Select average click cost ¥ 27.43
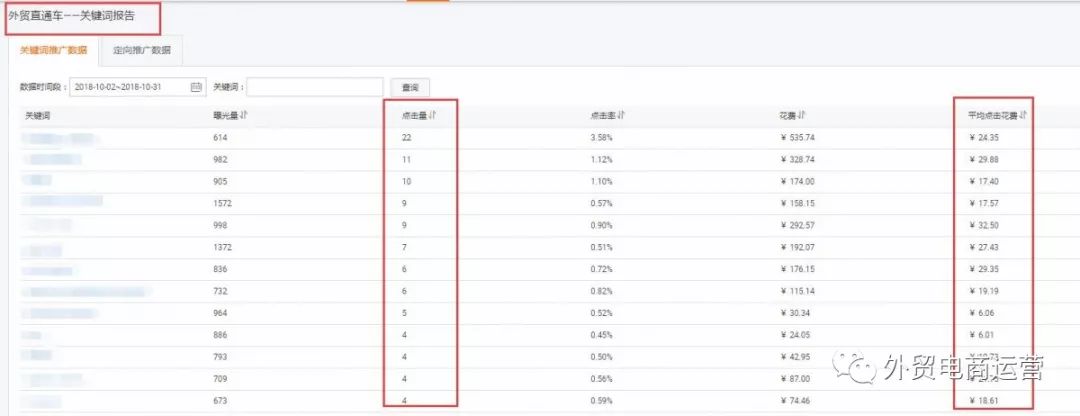Image resolution: width=1080 pixels, height=416 pixels. 984,247
